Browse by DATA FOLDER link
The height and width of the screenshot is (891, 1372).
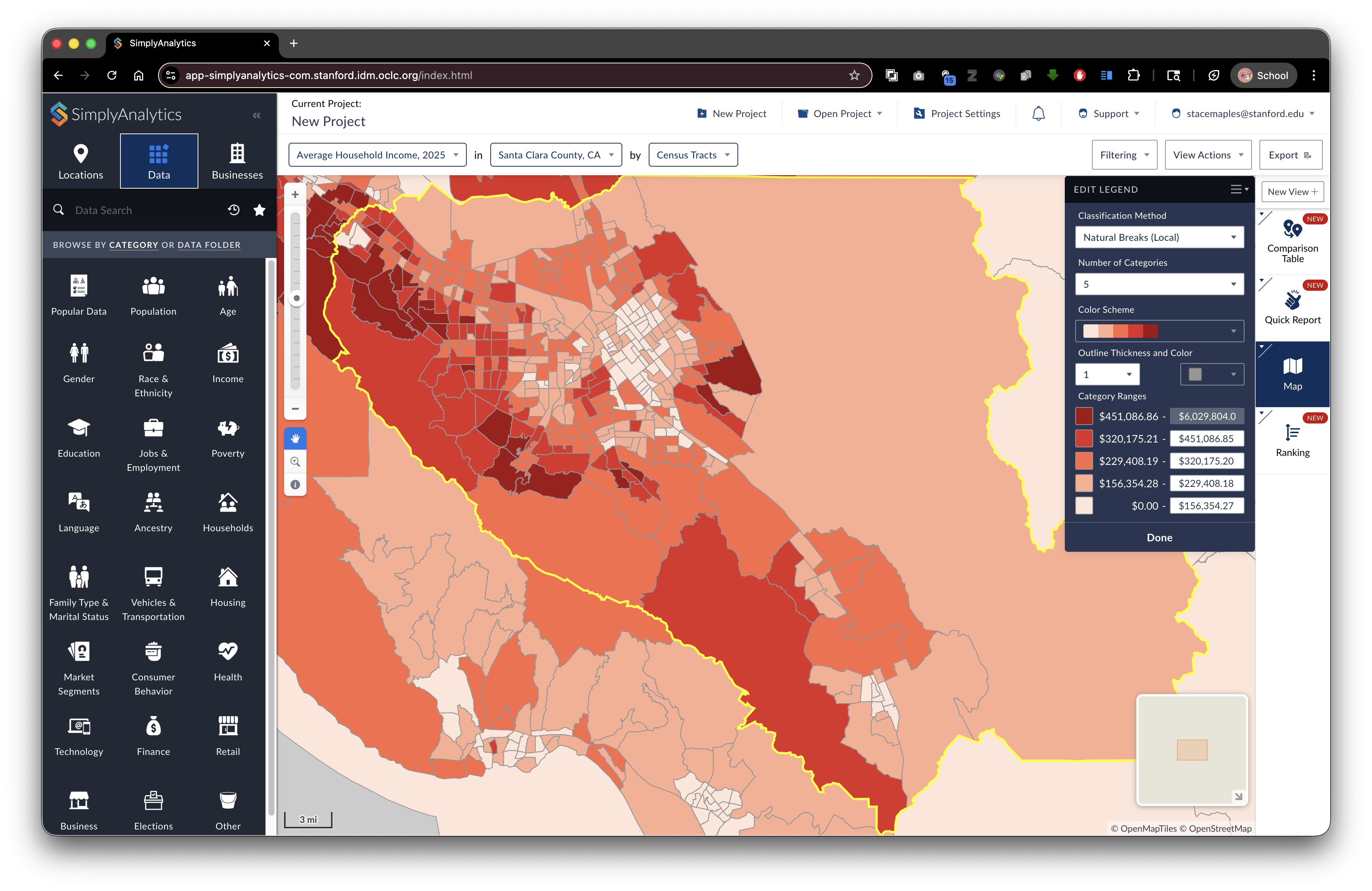[x=209, y=245]
